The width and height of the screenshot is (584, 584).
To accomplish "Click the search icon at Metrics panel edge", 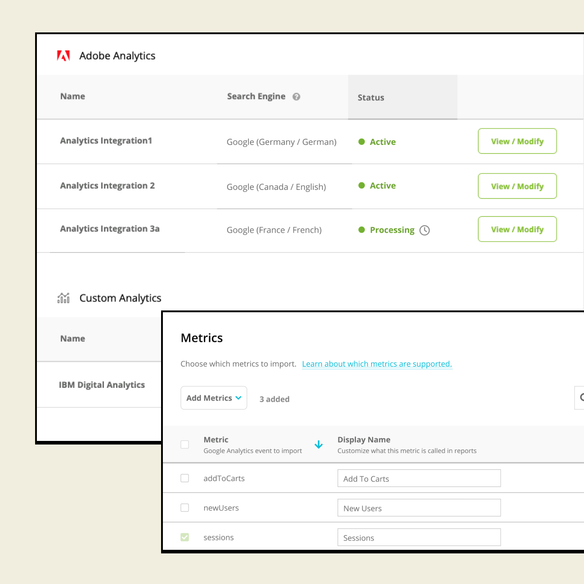I will (x=581, y=398).
